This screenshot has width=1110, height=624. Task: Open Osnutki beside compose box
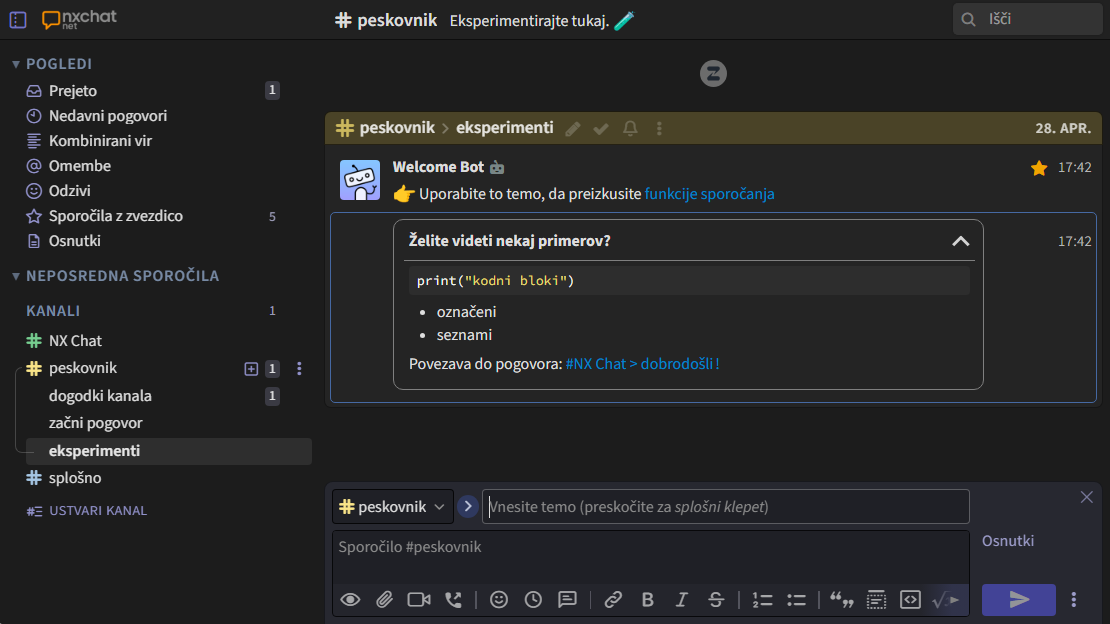tap(1007, 540)
